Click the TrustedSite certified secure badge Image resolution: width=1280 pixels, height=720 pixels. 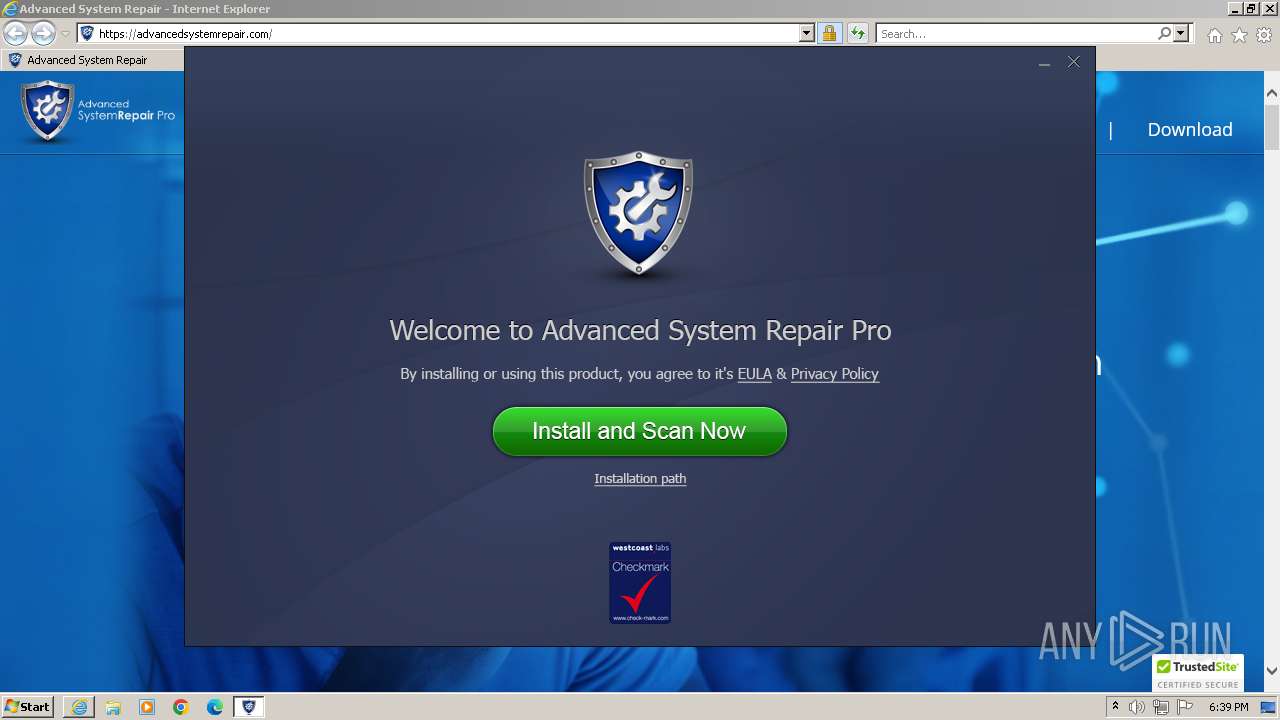1198,674
